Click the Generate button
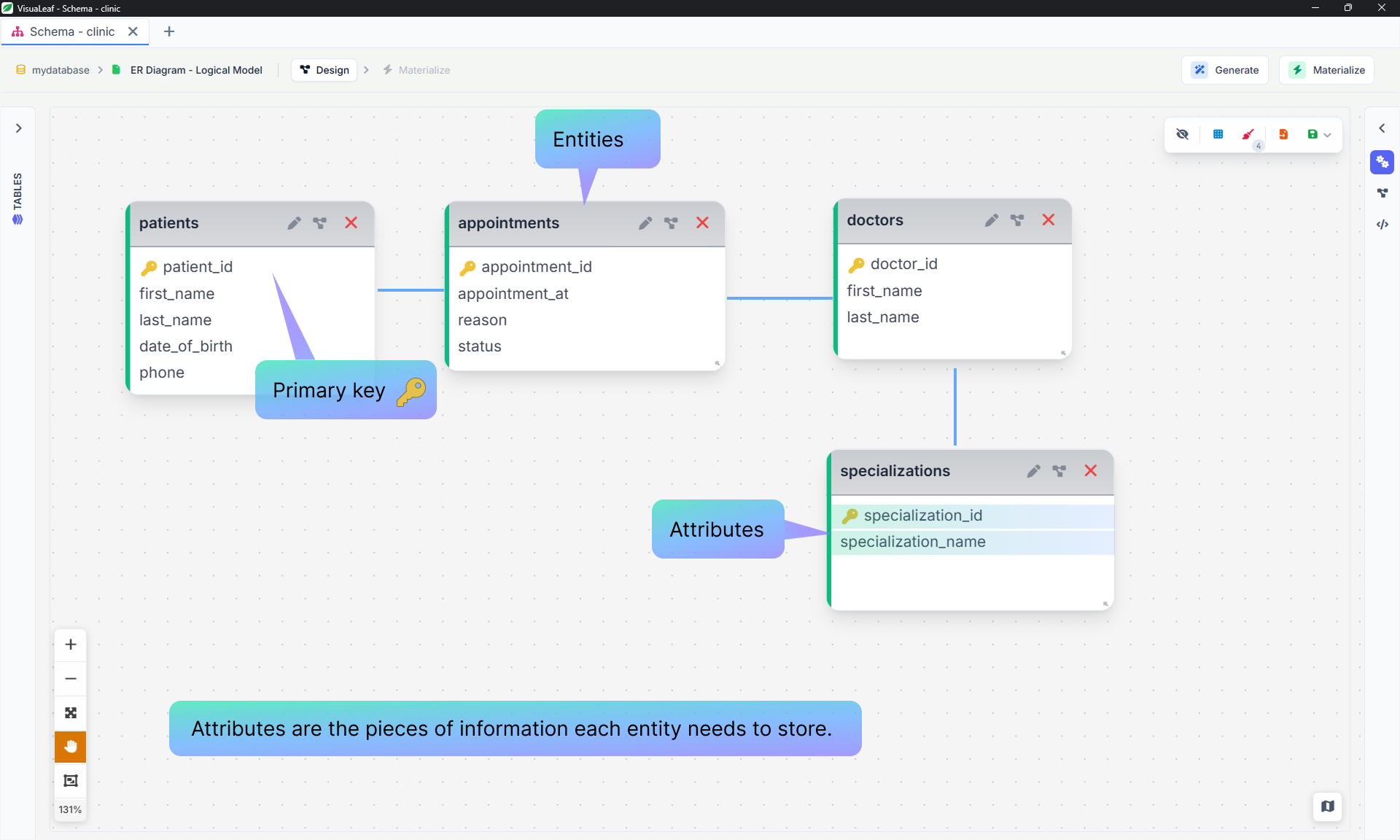 (x=1225, y=70)
